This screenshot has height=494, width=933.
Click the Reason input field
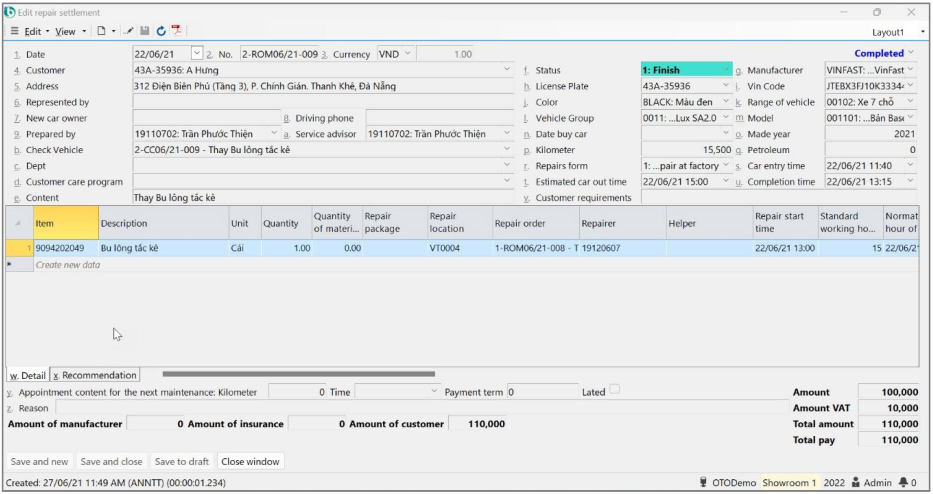click(x=421, y=408)
